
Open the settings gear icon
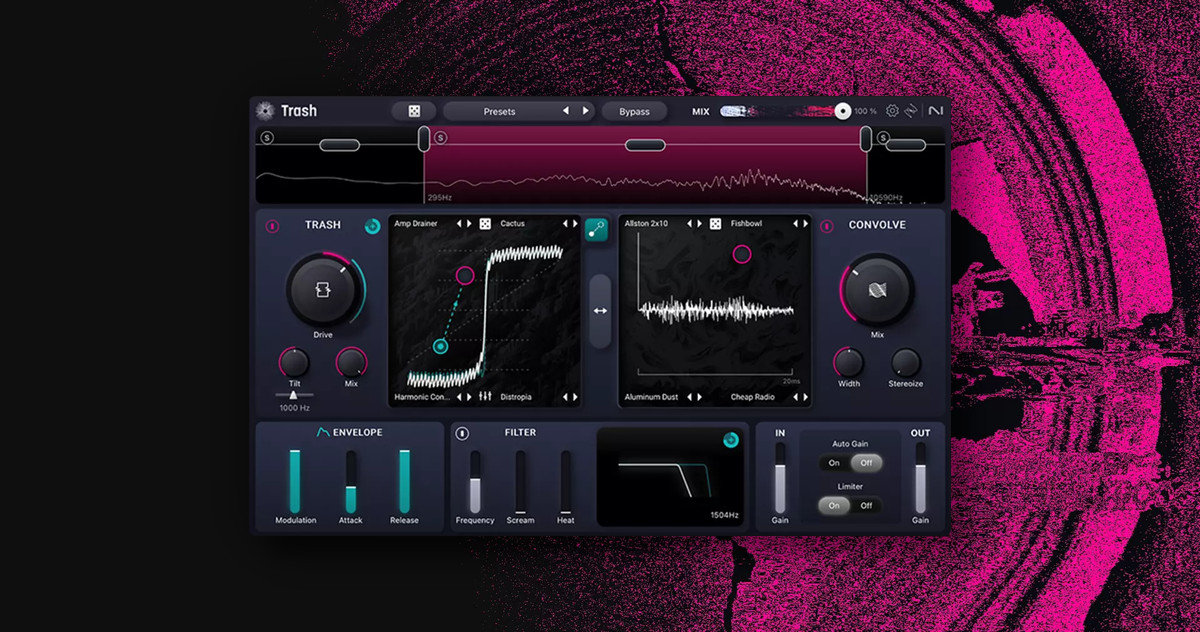(x=892, y=111)
